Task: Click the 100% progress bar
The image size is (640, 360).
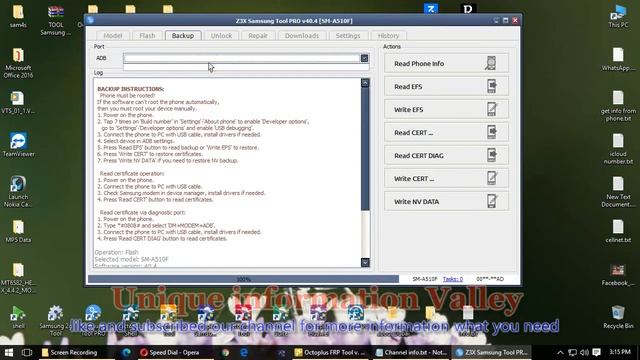Action: (243, 279)
